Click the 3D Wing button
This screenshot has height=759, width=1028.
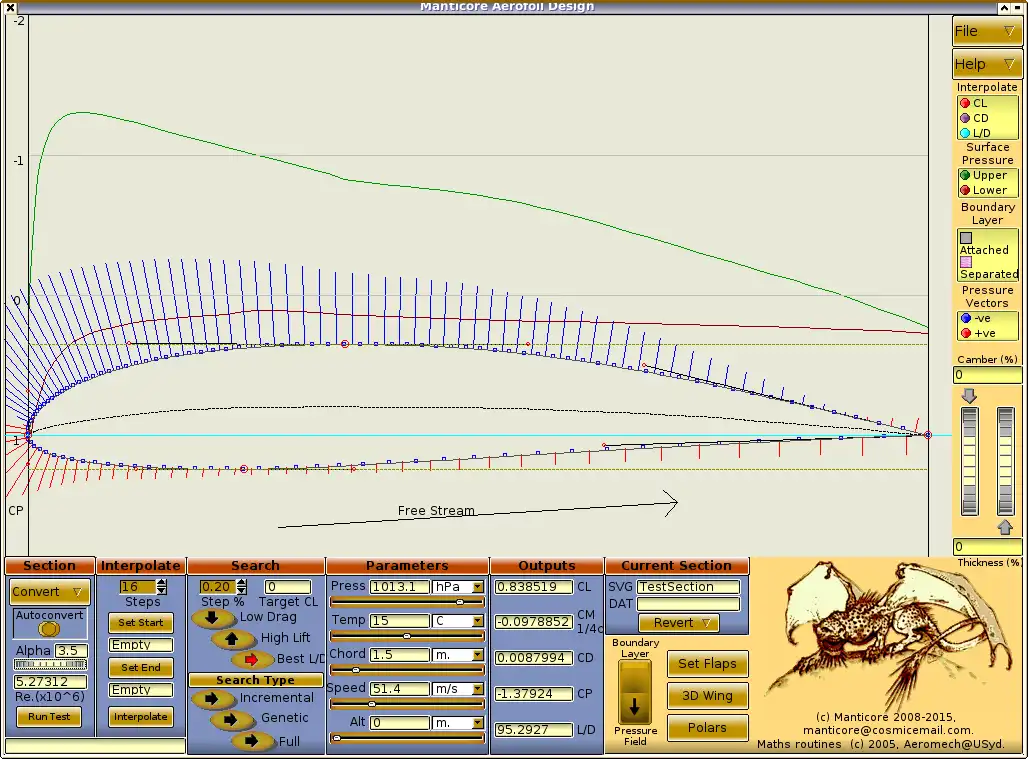pyautogui.click(x=707, y=695)
